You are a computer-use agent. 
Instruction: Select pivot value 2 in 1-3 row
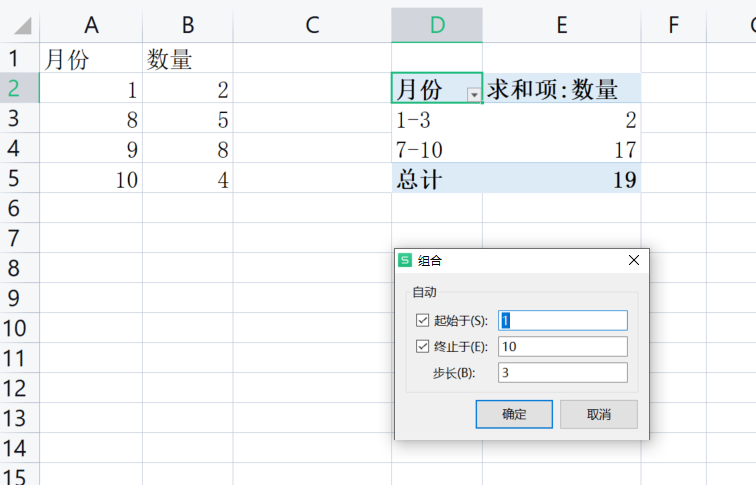[x=562, y=118]
